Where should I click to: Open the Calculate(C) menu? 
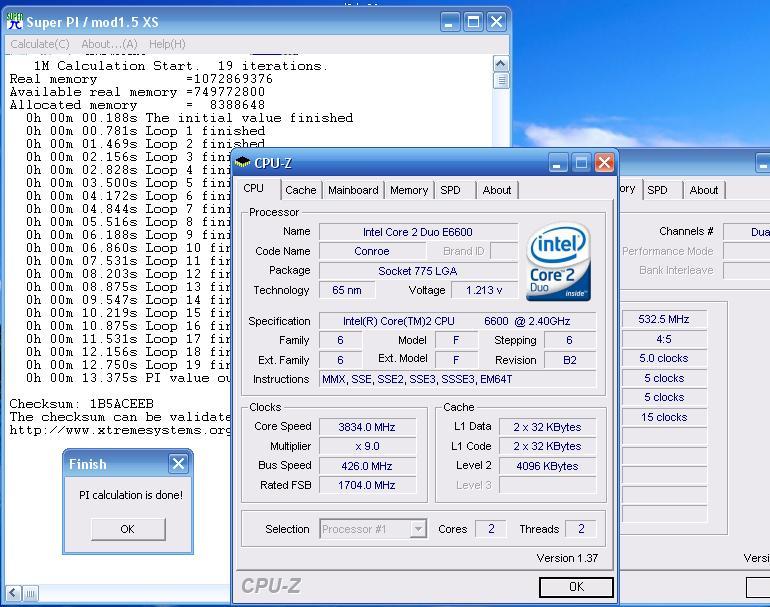(40, 44)
